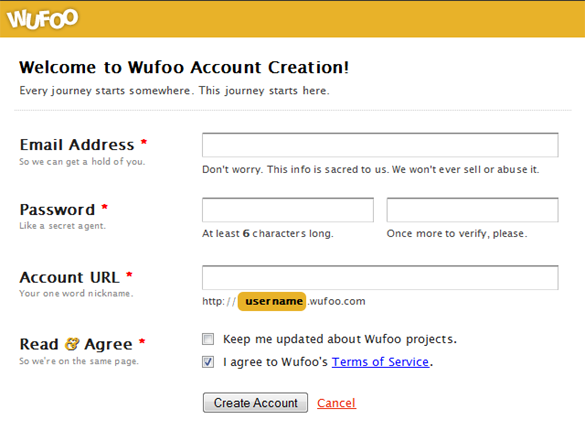Image resolution: width=585 pixels, height=441 pixels.
Task: Click the password verification field
Action: (472, 210)
